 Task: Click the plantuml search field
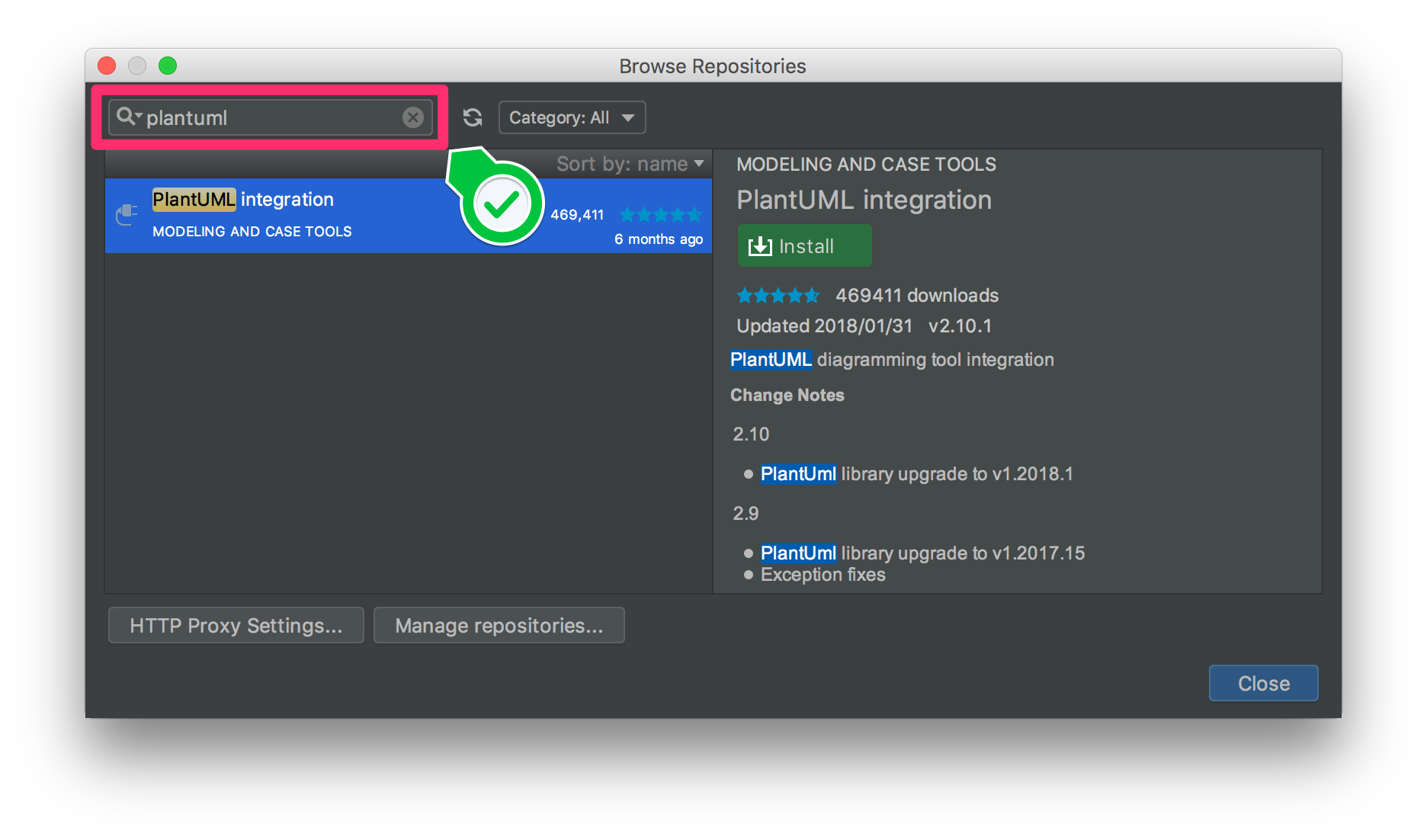[271, 117]
